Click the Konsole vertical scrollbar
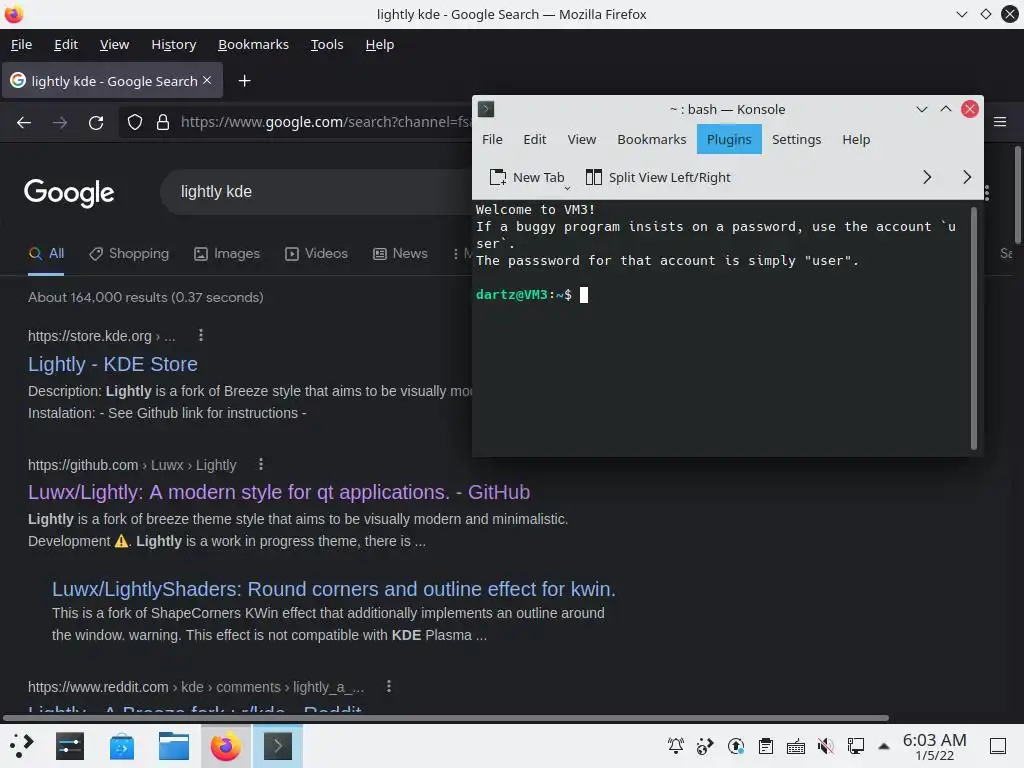 point(973,328)
